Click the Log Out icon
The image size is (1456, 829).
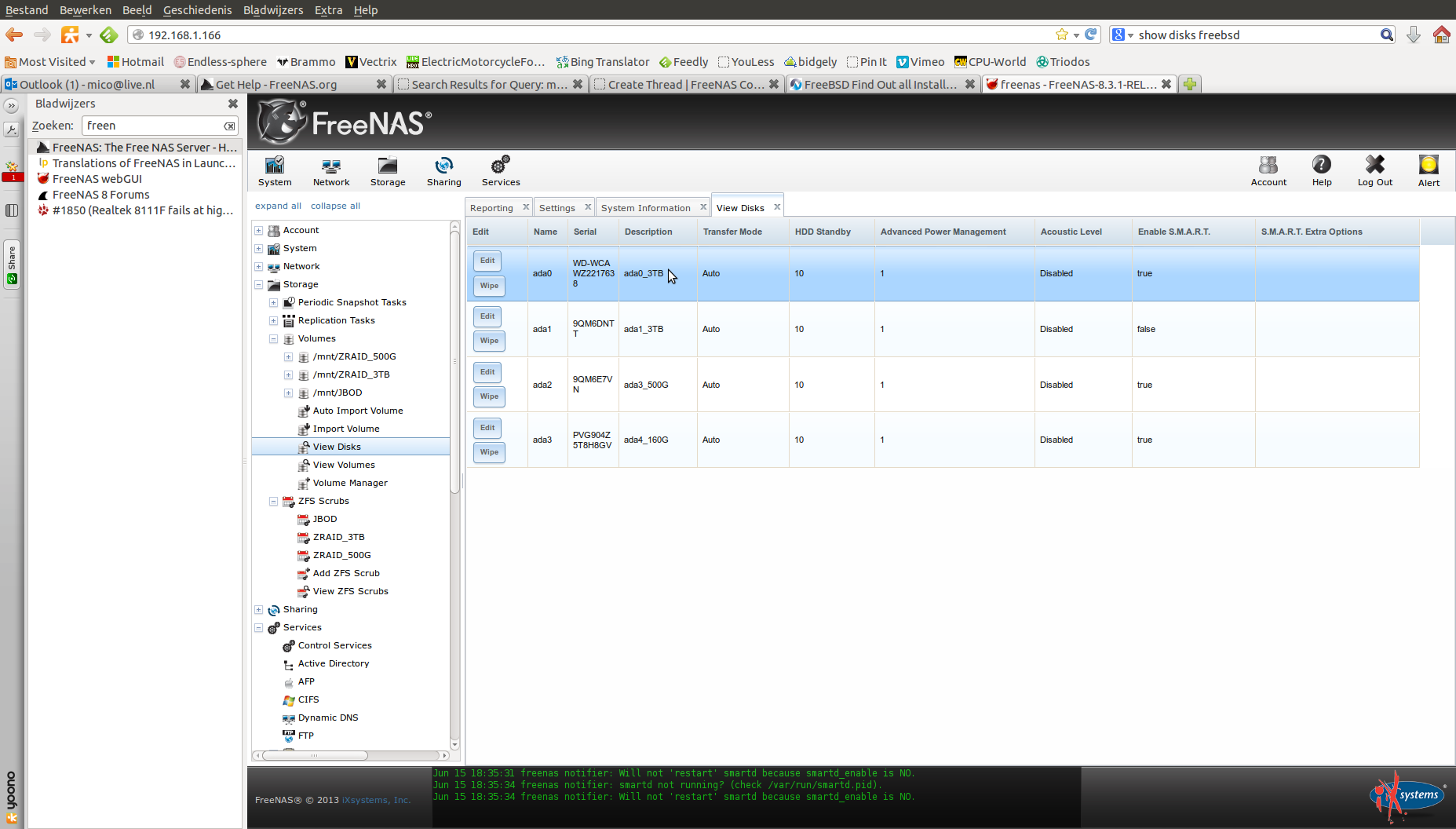click(x=1375, y=170)
